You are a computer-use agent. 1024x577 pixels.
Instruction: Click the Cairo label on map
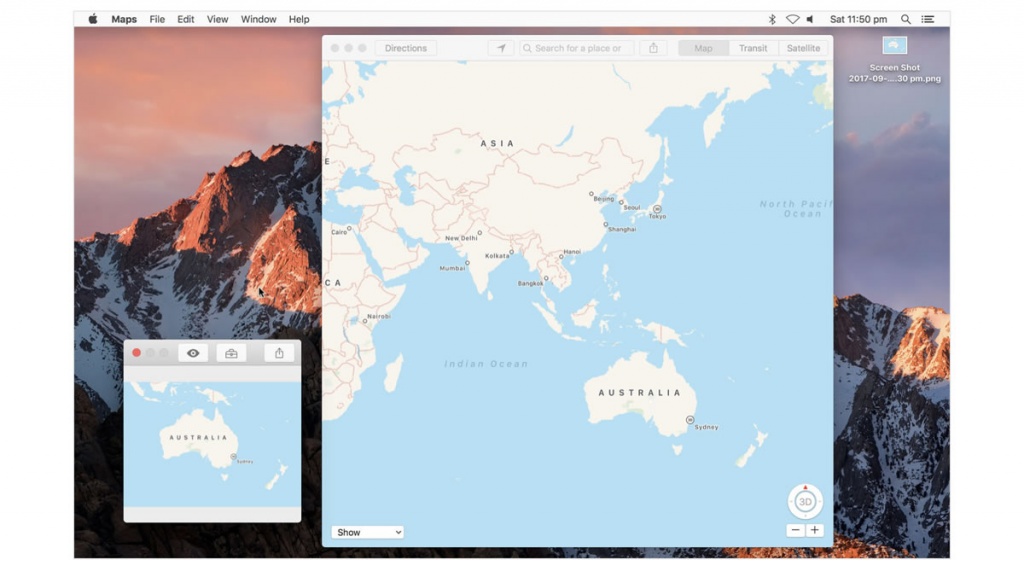coord(339,232)
